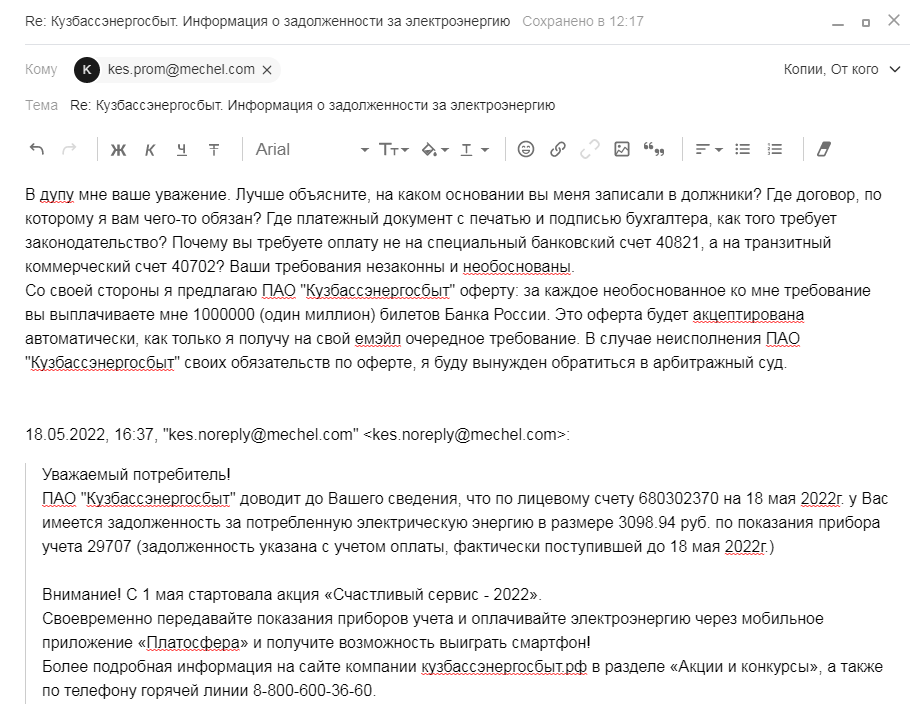918x717 pixels.
Task: Open the emoji smiley picker
Action: [x=527, y=148]
